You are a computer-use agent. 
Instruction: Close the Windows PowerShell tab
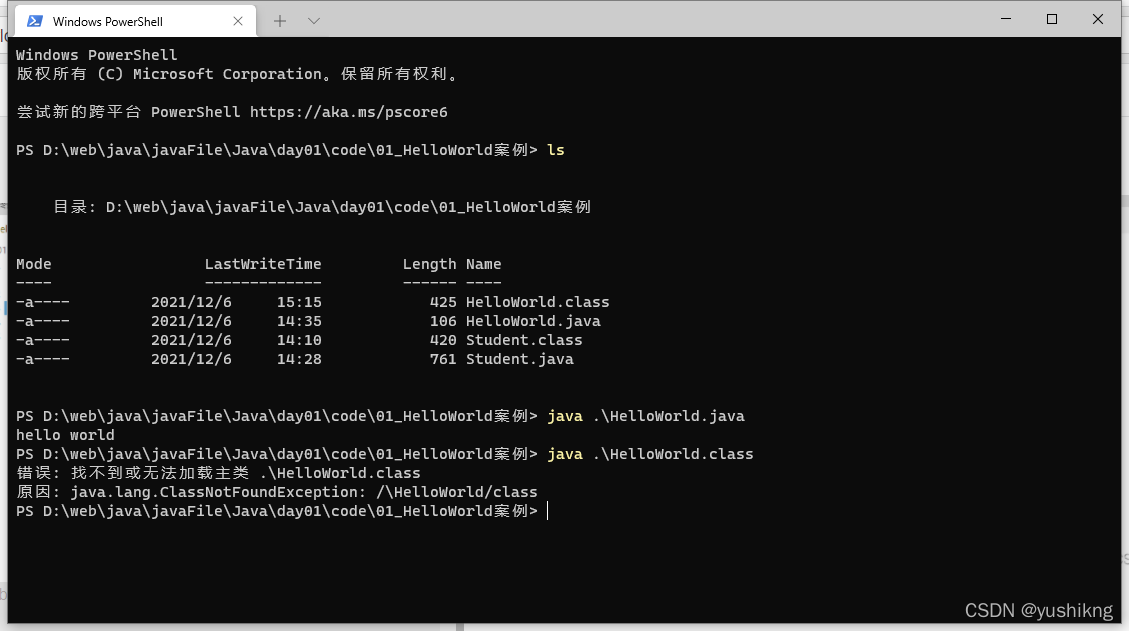click(237, 20)
